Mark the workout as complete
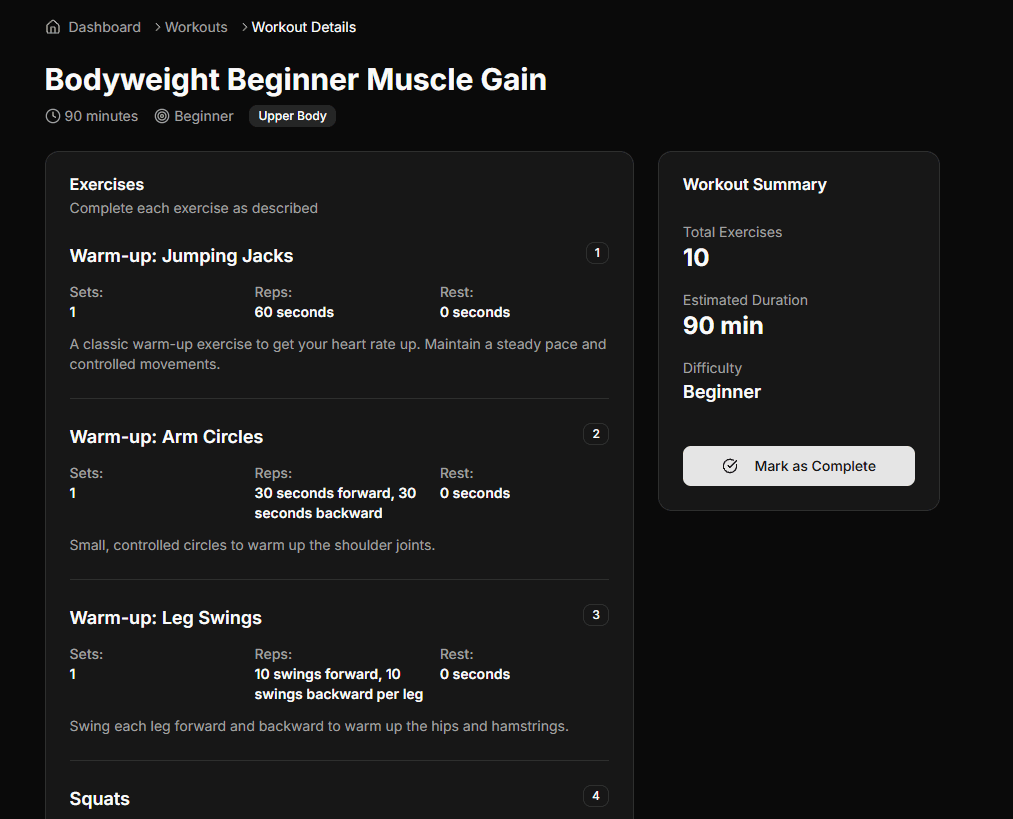Image resolution: width=1013 pixels, height=819 pixels. click(x=798, y=466)
